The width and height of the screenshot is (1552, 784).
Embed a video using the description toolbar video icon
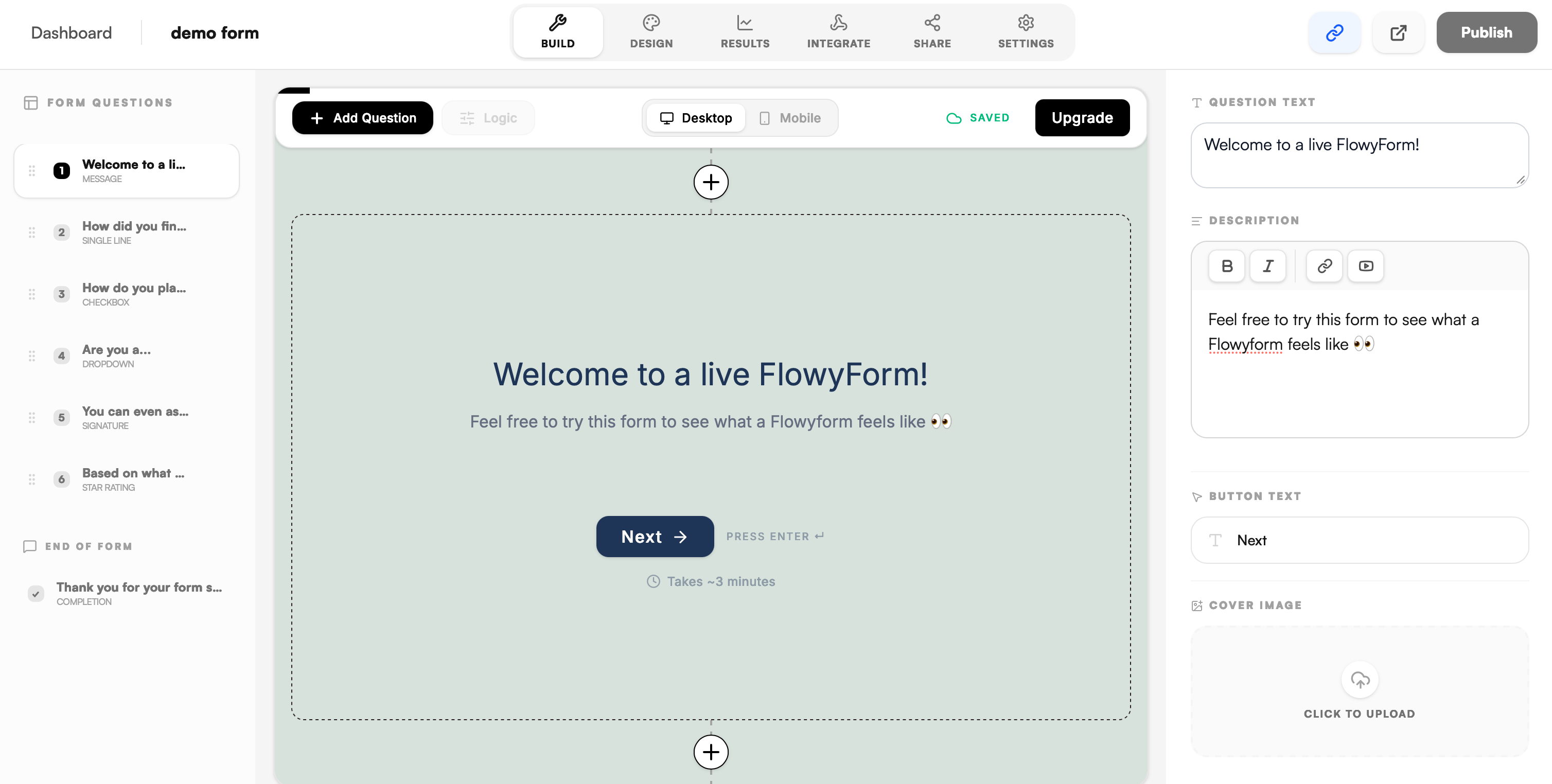coord(1366,265)
